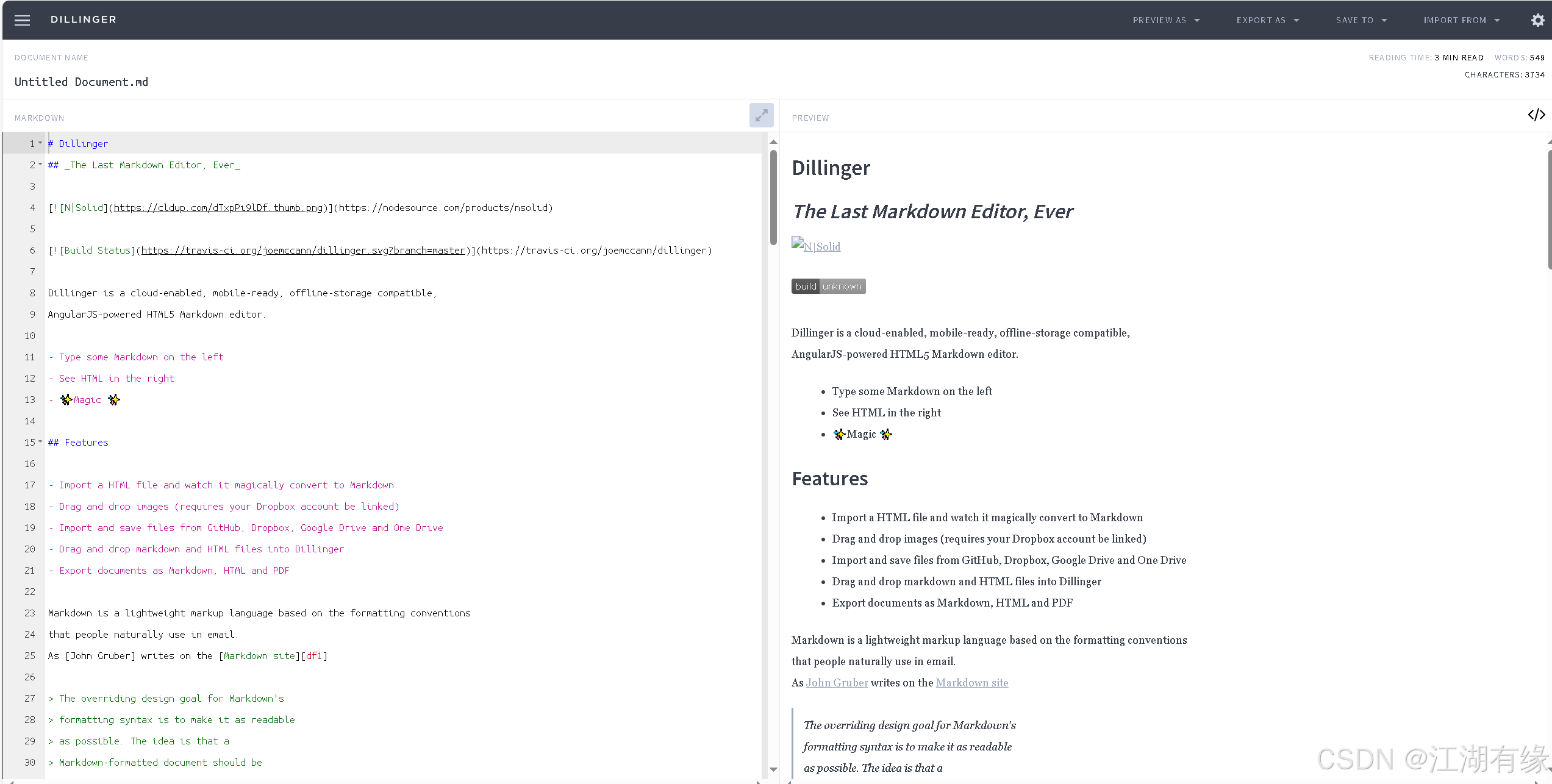Collapse the Features fold on line 15
The height and width of the screenshot is (784, 1552).
pyautogui.click(x=41, y=442)
